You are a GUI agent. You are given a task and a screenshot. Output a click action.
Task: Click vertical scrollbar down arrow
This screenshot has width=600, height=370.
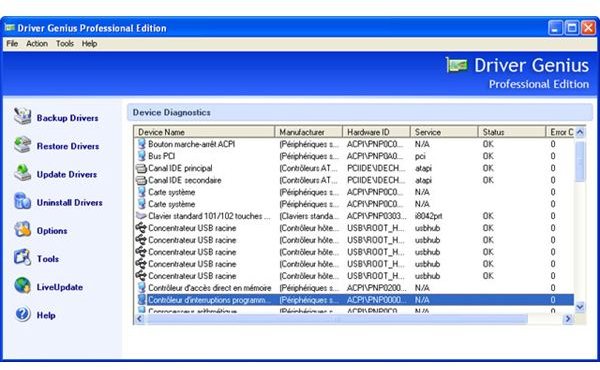(580, 307)
